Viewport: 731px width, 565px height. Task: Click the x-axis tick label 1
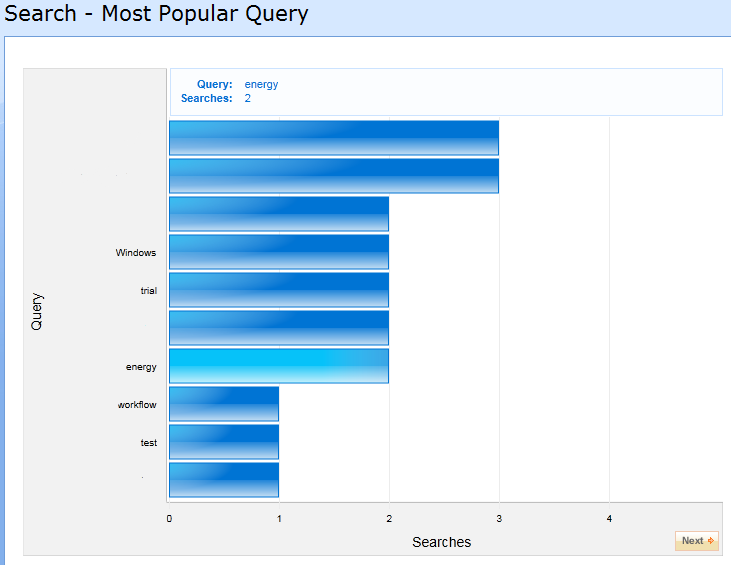pos(279,519)
